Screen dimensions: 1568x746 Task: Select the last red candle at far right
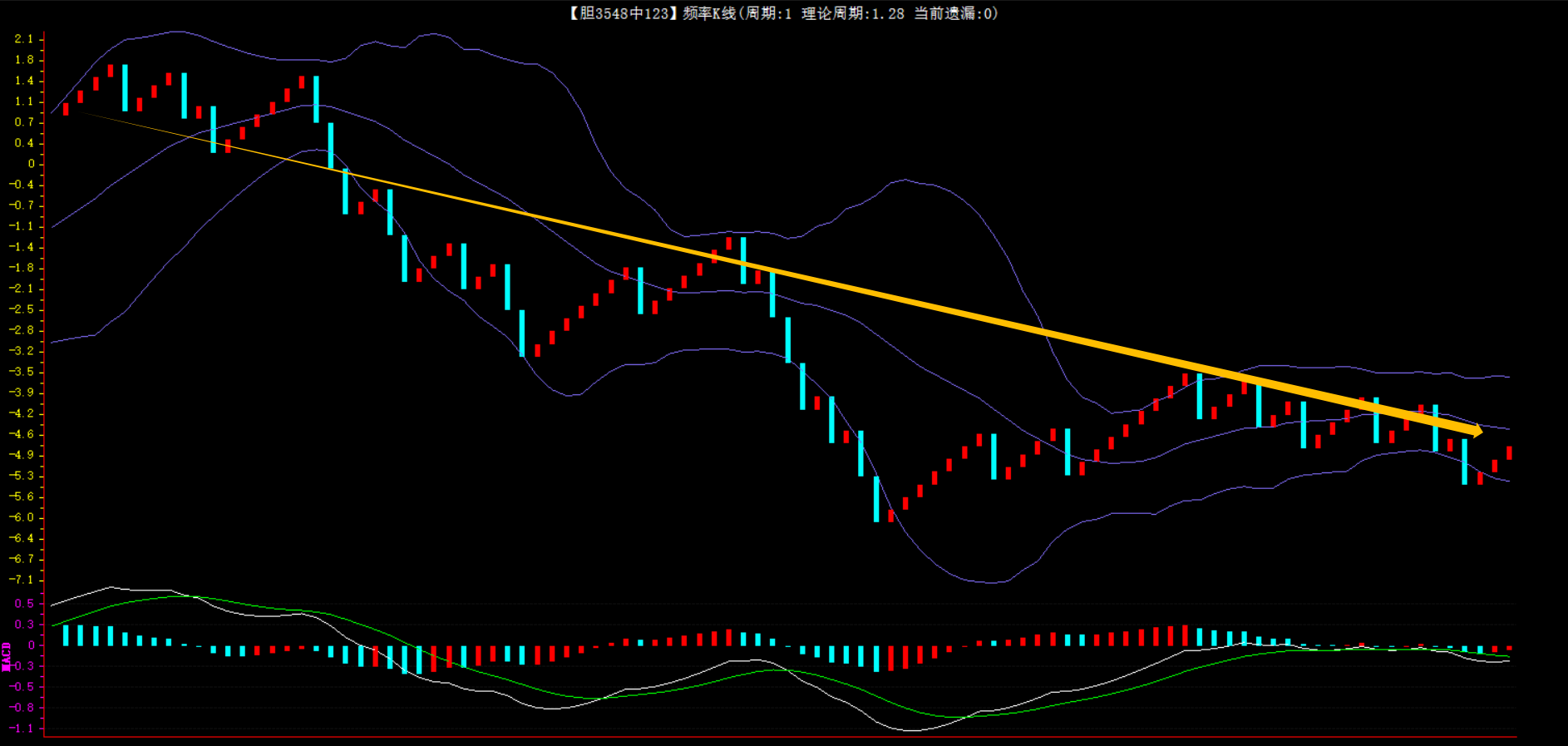[1509, 453]
